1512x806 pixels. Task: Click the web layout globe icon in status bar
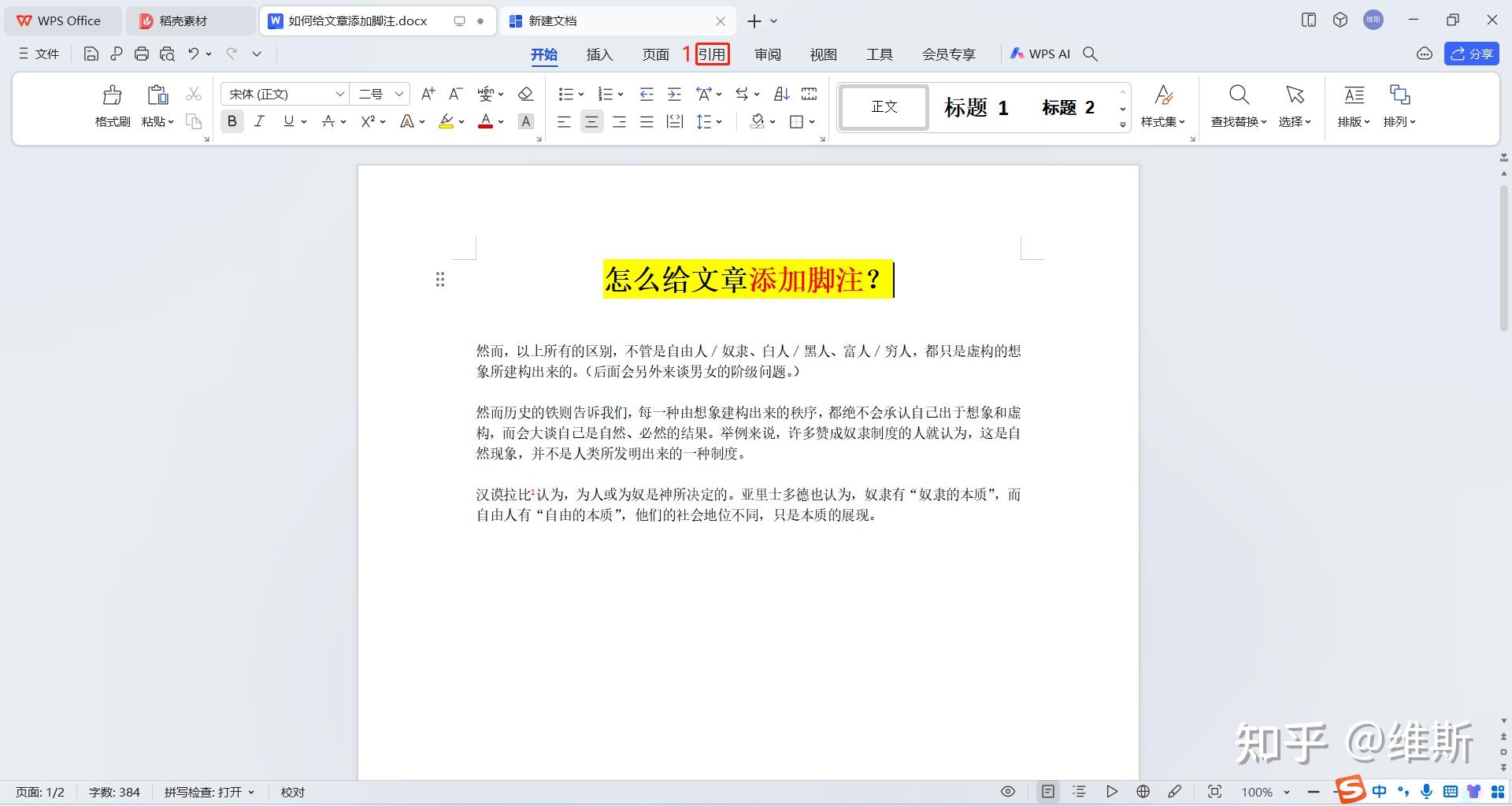pos(1143,792)
